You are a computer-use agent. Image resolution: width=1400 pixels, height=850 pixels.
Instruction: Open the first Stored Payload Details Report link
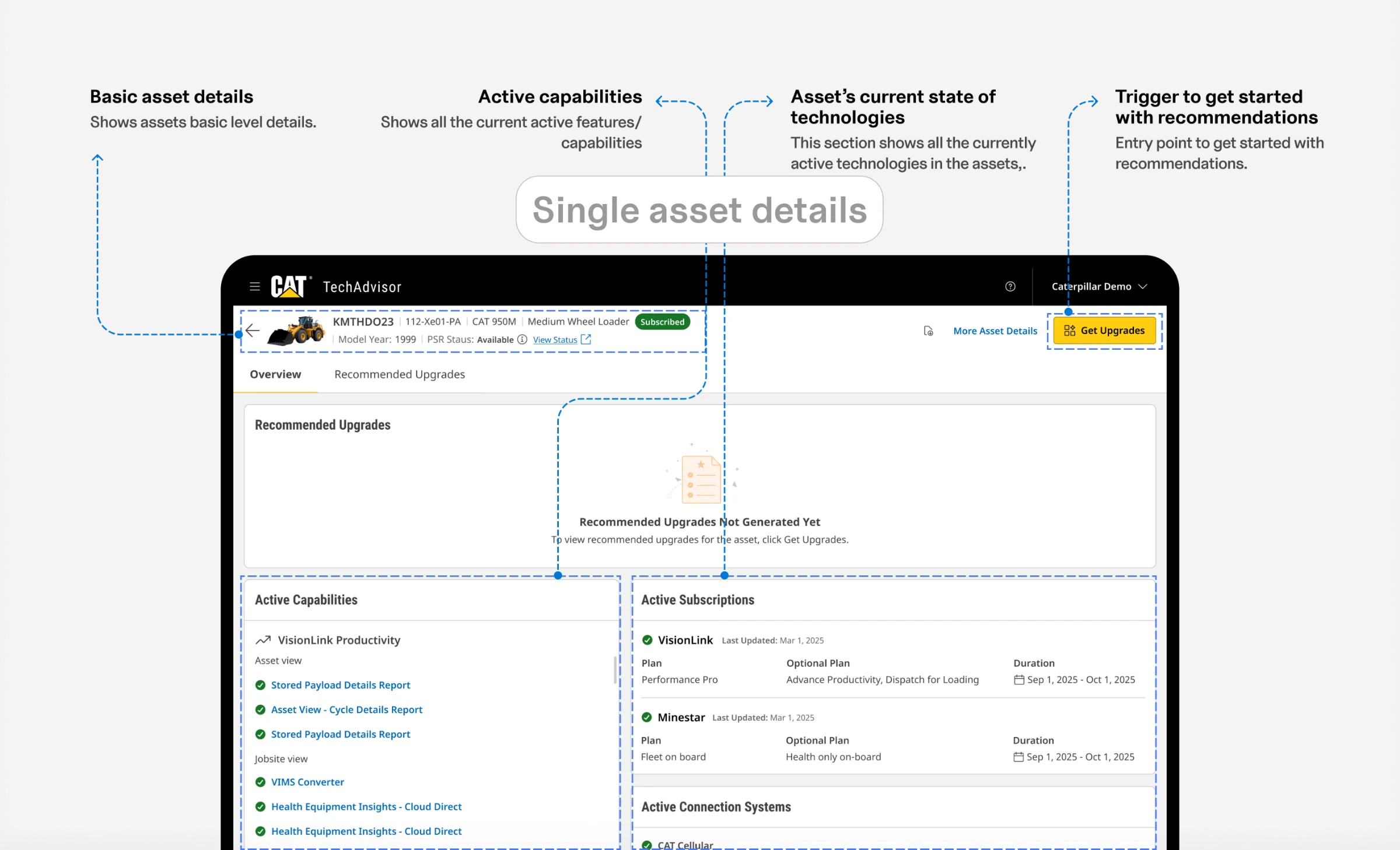(x=341, y=685)
